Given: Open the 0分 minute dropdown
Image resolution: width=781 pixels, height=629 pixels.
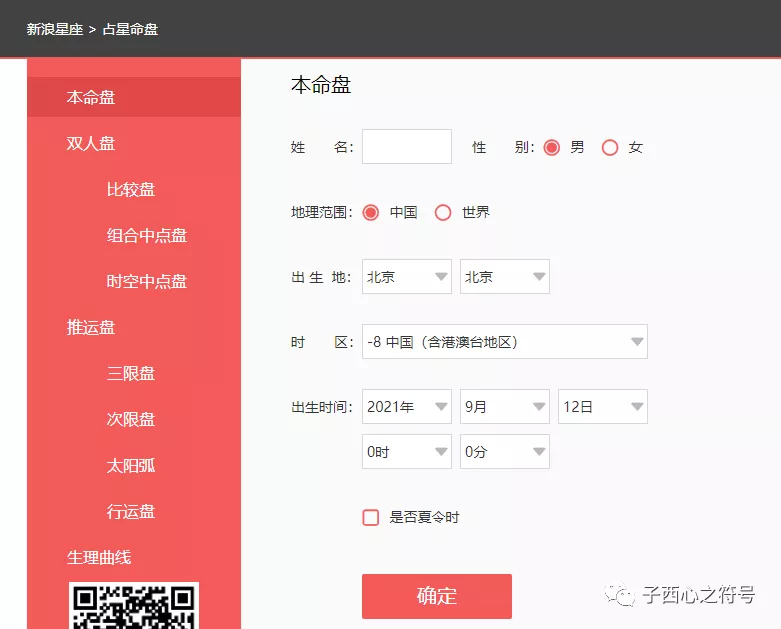Looking at the screenshot, I should tap(505, 451).
